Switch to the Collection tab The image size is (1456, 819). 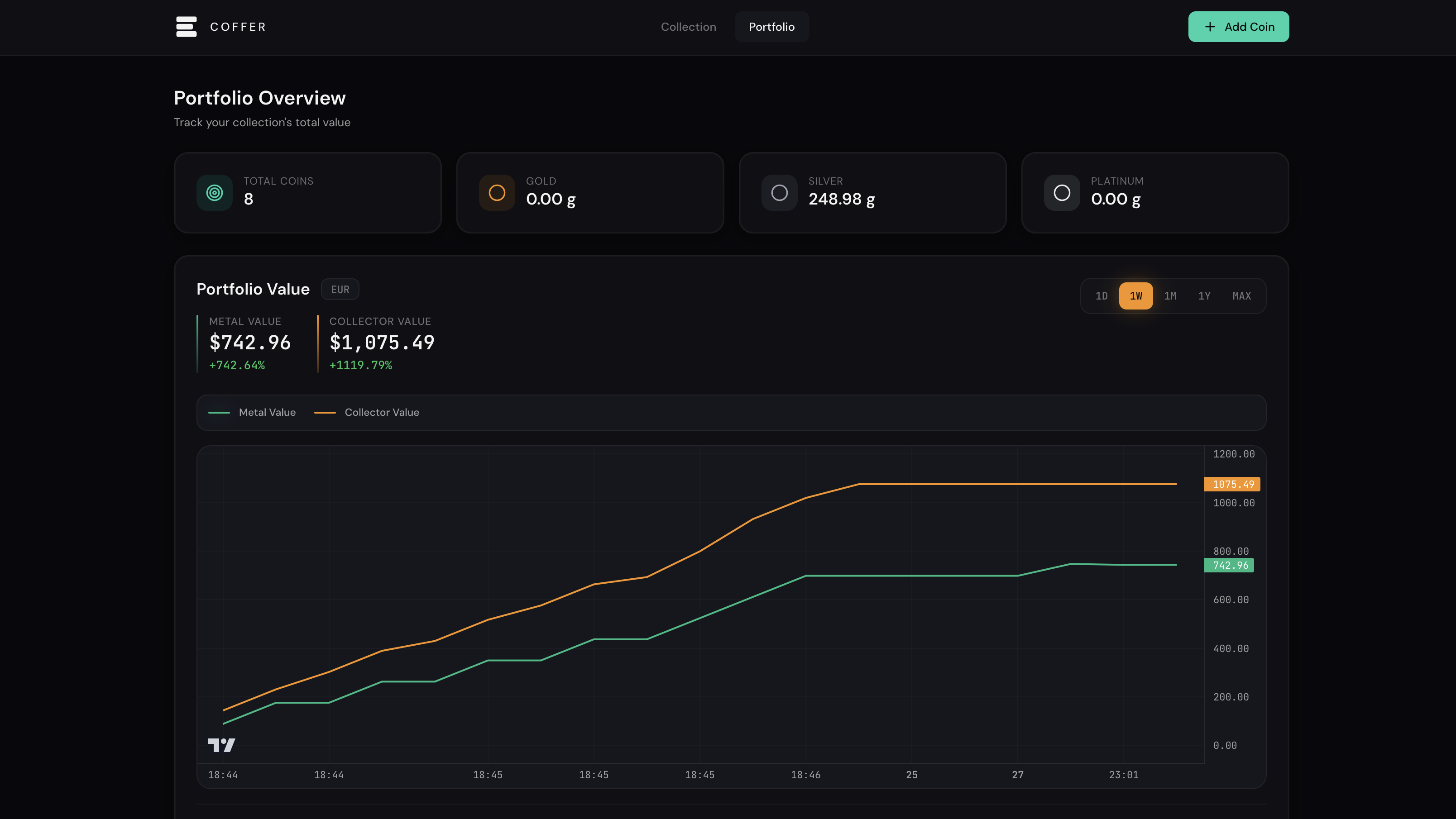[x=689, y=27]
